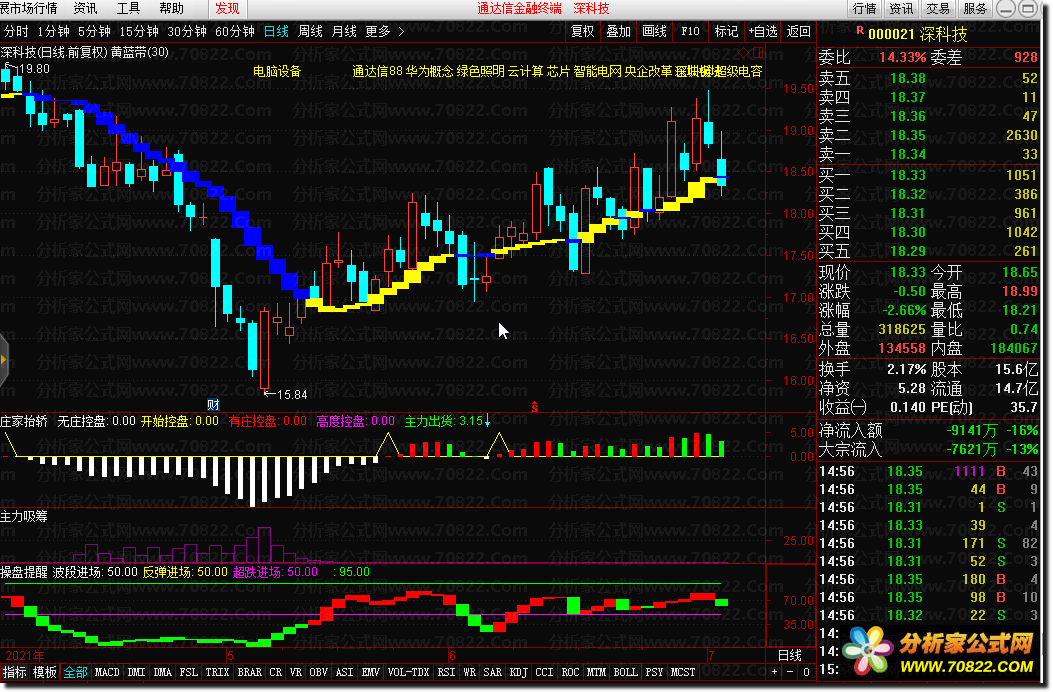Apply the VOL-TDX indicator
Screen dimensions: 1053x692
[408, 673]
